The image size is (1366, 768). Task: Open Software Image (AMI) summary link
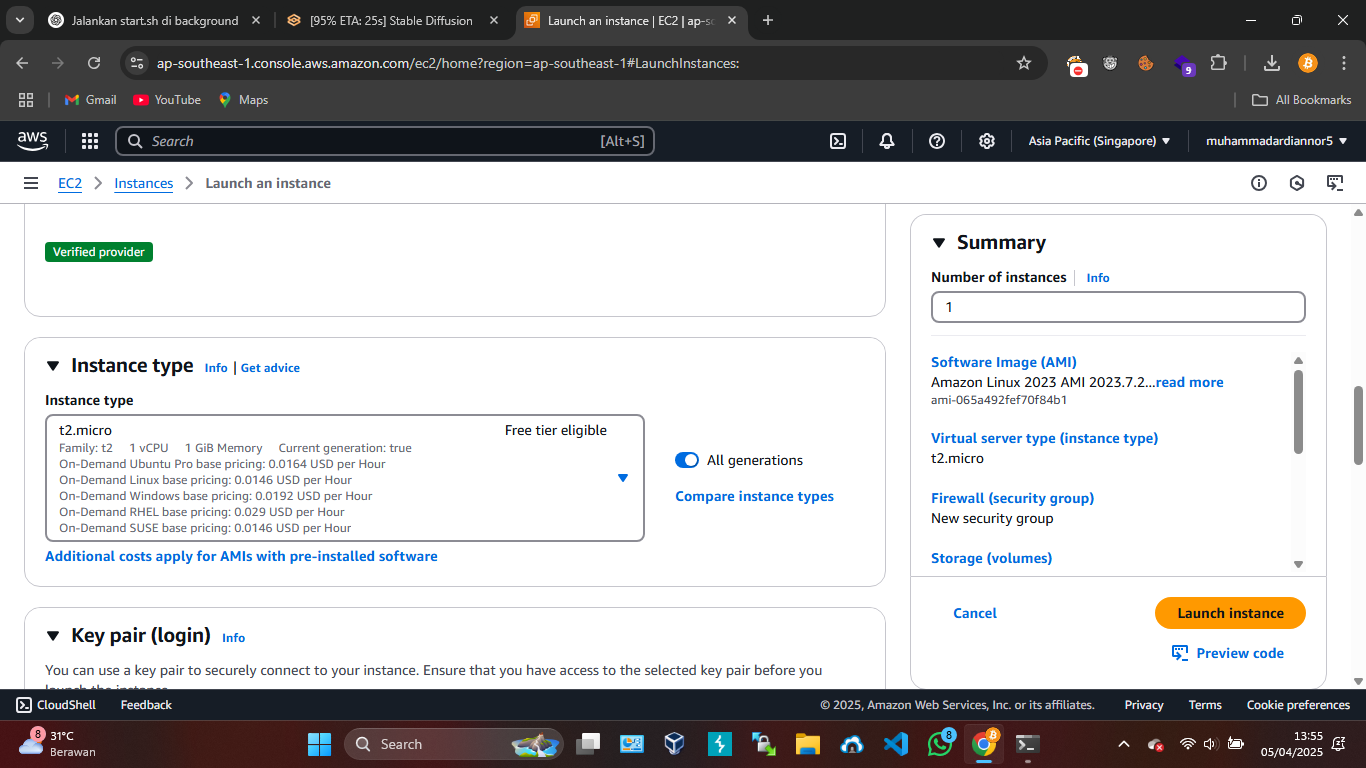1003,362
